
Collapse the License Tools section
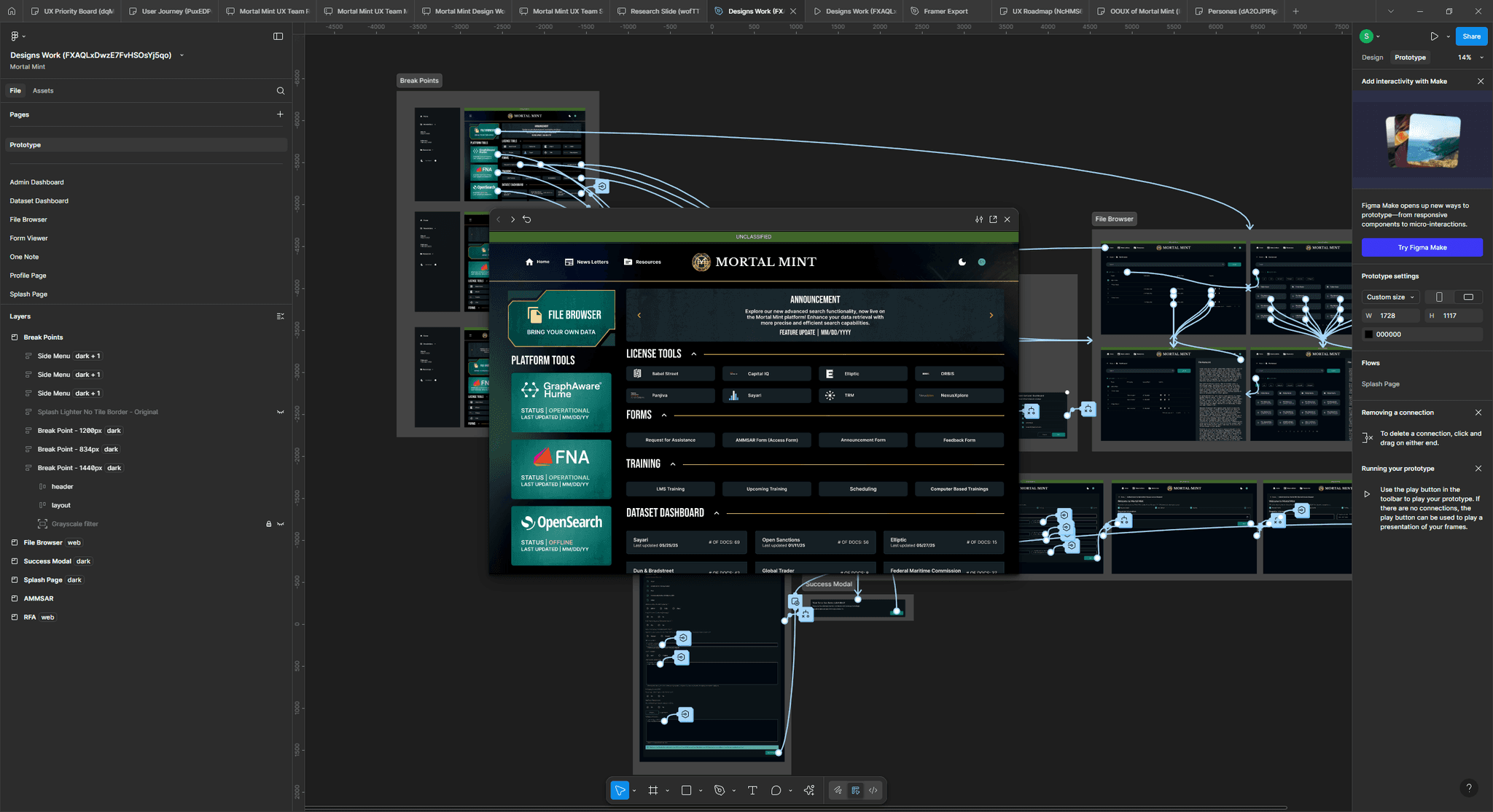(693, 354)
